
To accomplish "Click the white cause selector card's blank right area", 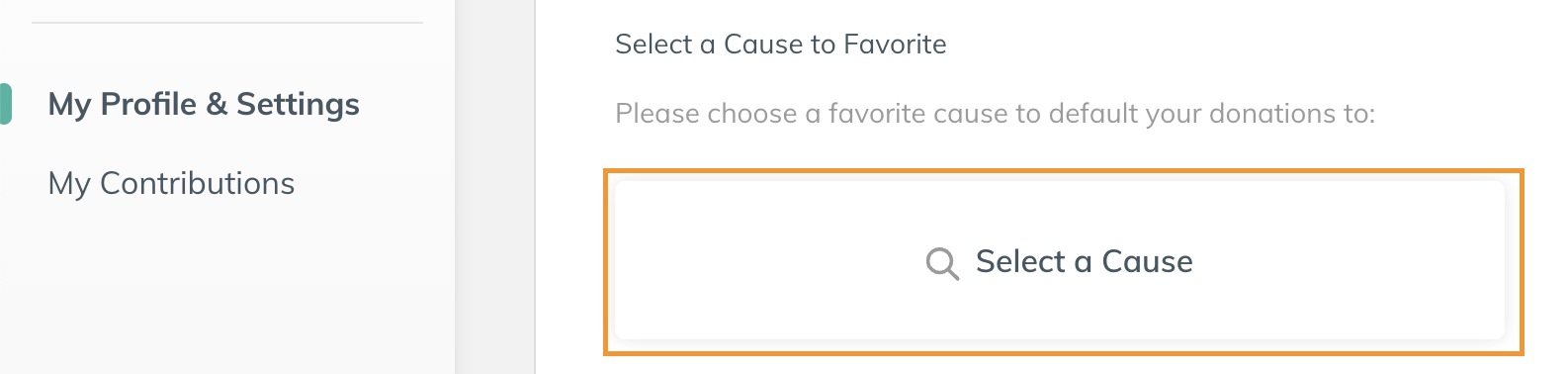I will [1354, 261].
